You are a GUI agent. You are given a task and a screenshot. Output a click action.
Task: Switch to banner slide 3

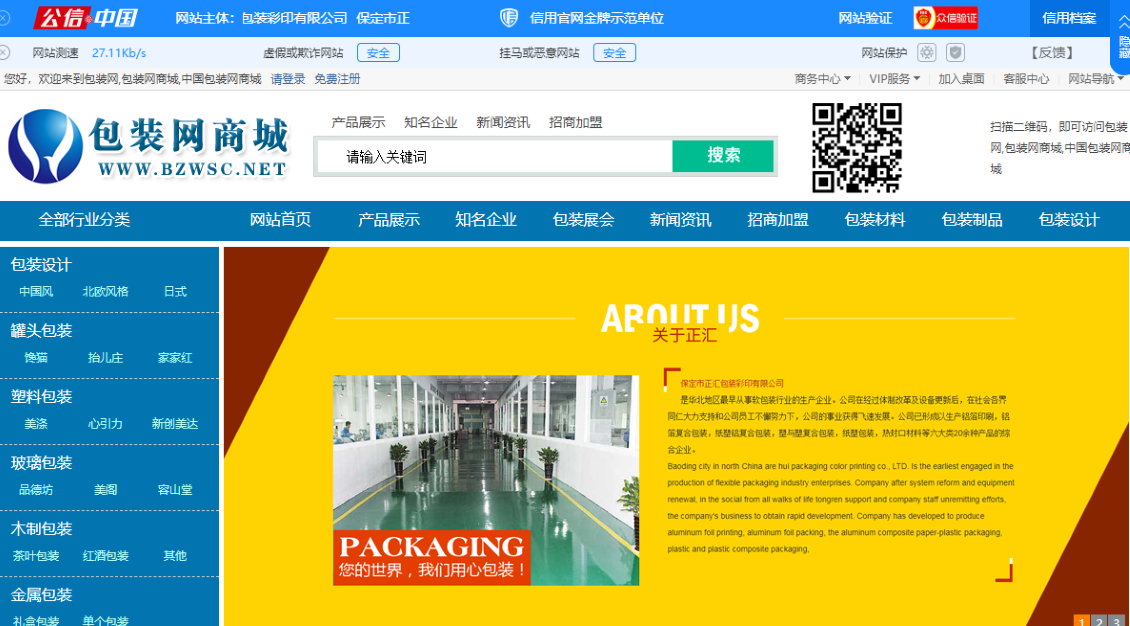point(1116,620)
